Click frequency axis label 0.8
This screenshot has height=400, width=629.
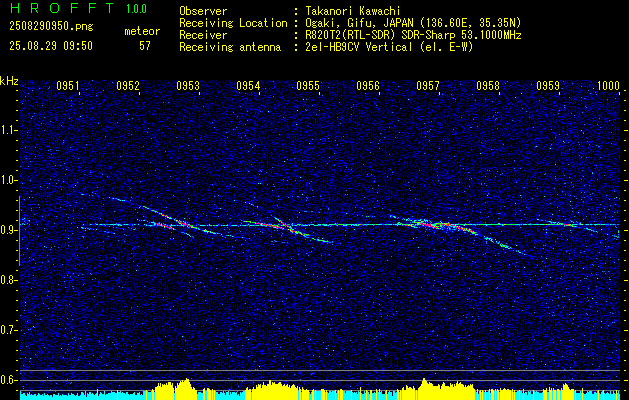point(7,280)
